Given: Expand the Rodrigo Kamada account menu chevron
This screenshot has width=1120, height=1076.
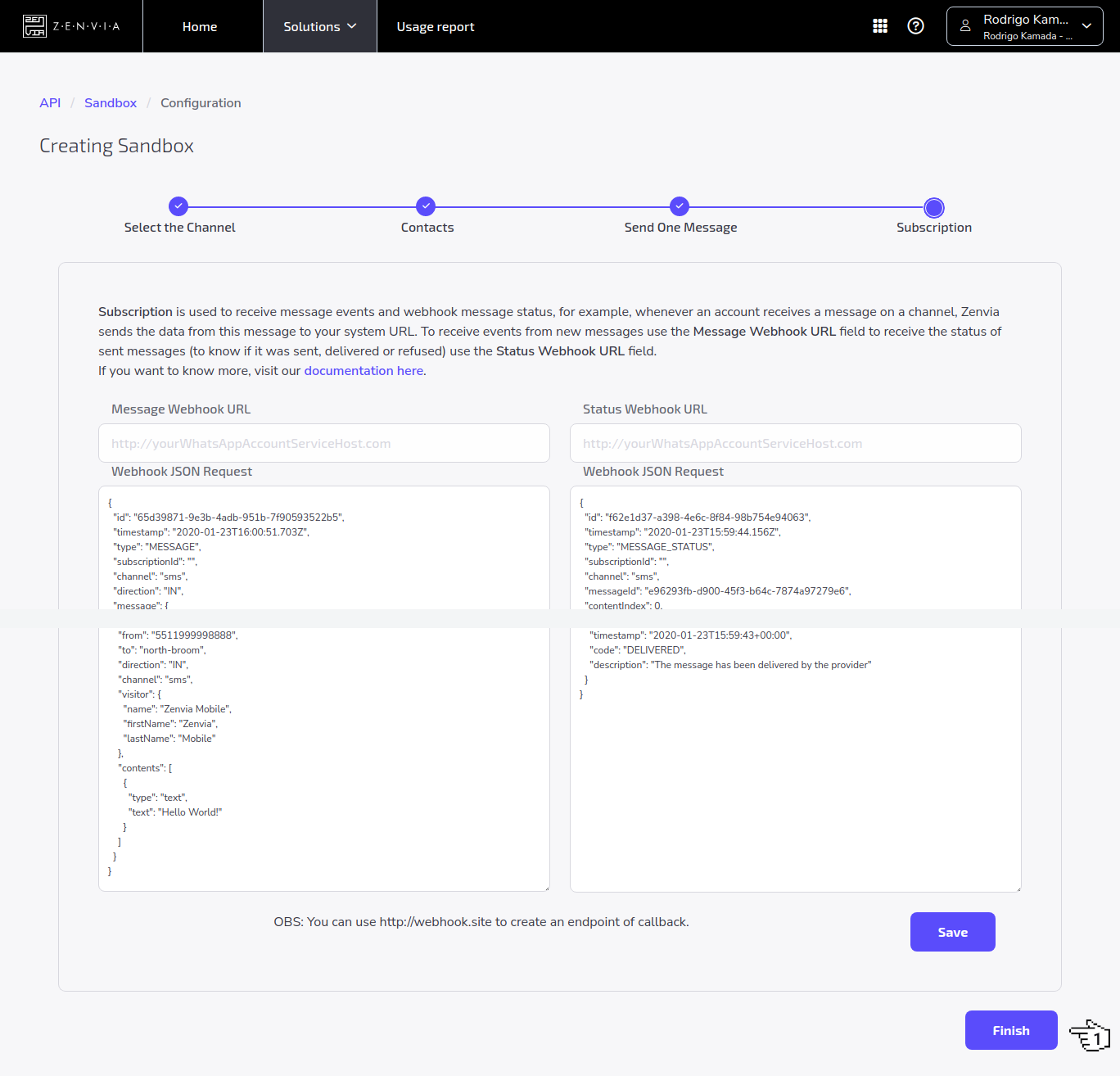Looking at the screenshot, I should pos(1086,25).
